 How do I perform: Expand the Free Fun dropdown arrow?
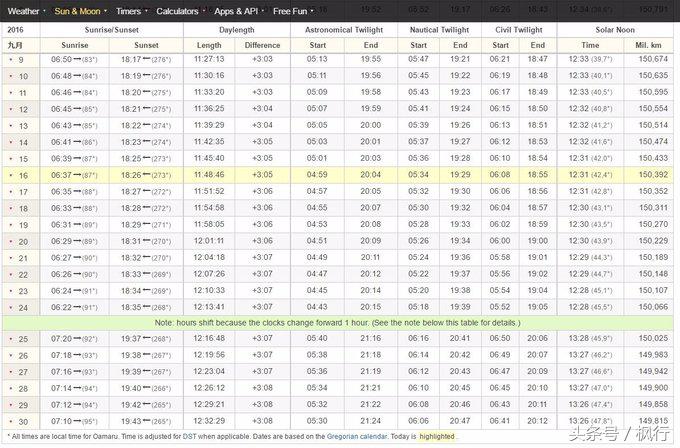312,10
